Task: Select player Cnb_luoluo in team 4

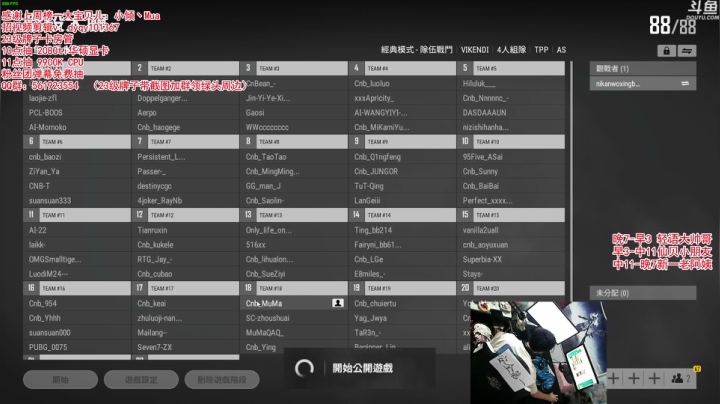Action: pos(402,84)
